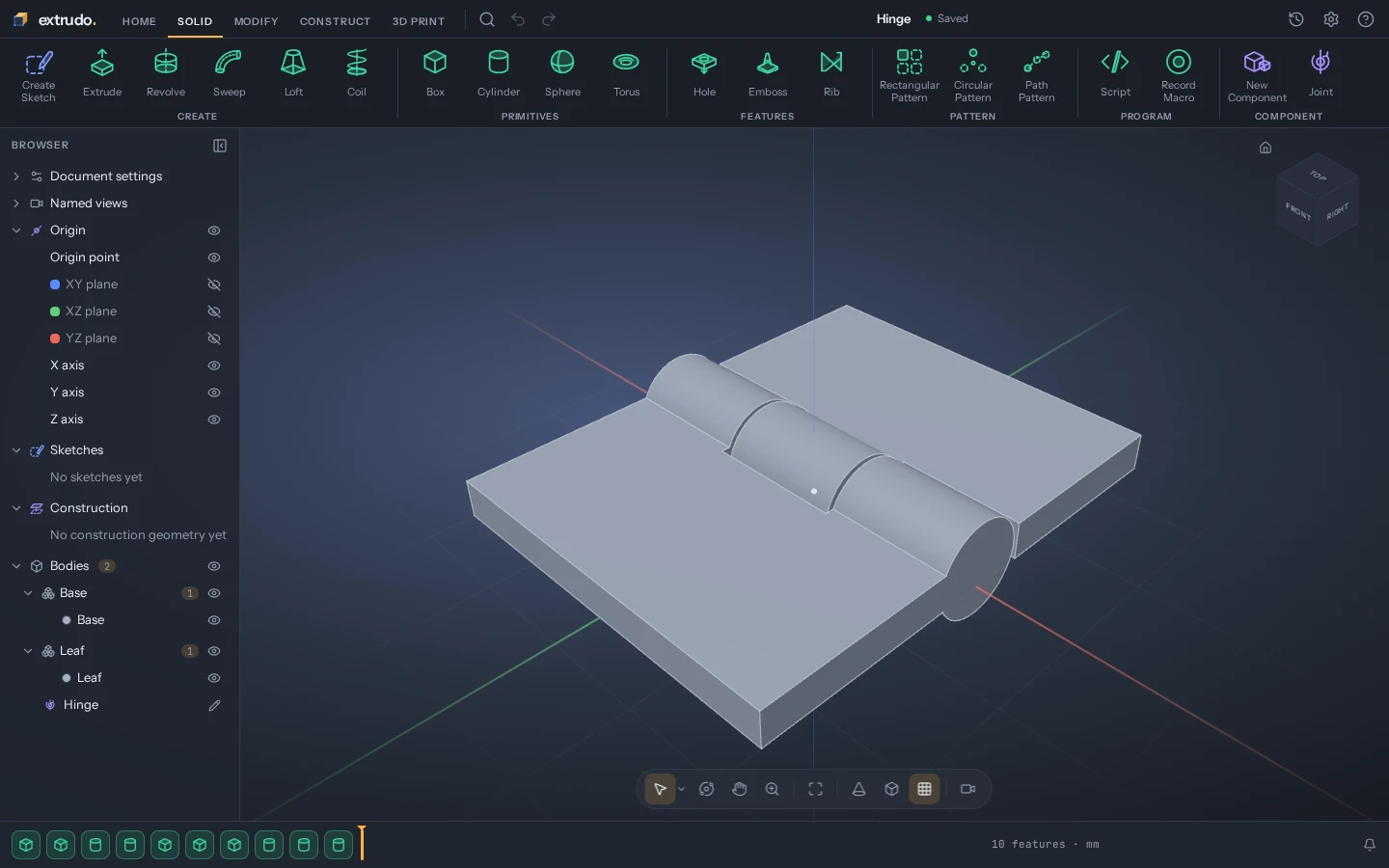Collapse the Browser panel

pyautogui.click(x=220, y=146)
